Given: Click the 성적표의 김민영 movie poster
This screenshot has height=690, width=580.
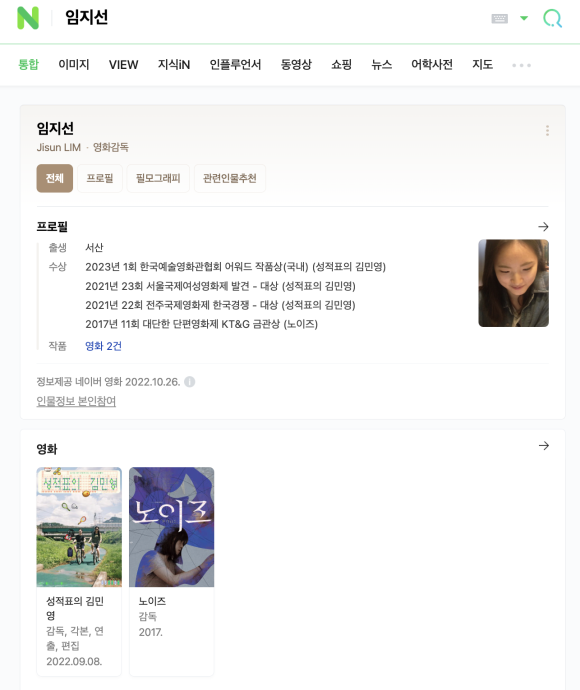Looking at the screenshot, I should [x=79, y=527].
